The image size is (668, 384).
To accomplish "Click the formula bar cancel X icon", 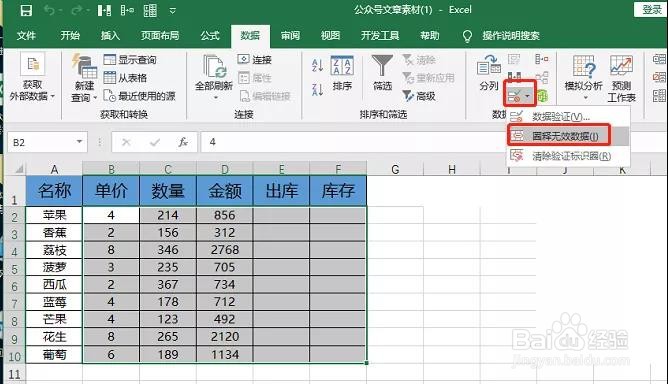I will click(126, 142).
